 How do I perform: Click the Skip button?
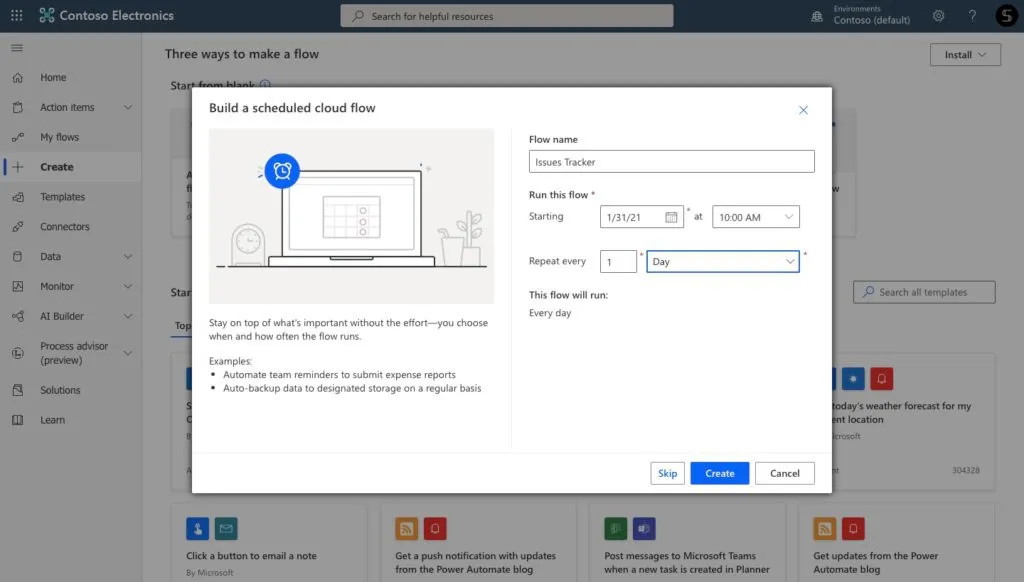[x=667, y=474]
